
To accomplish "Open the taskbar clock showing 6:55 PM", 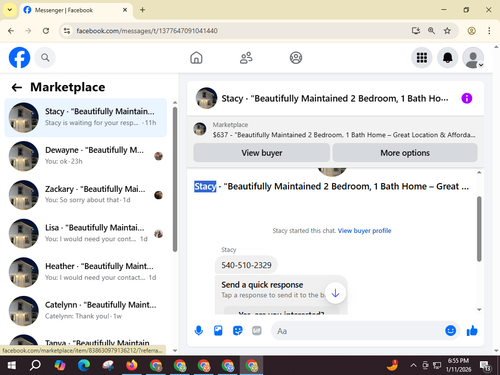I will click(458, 365).
